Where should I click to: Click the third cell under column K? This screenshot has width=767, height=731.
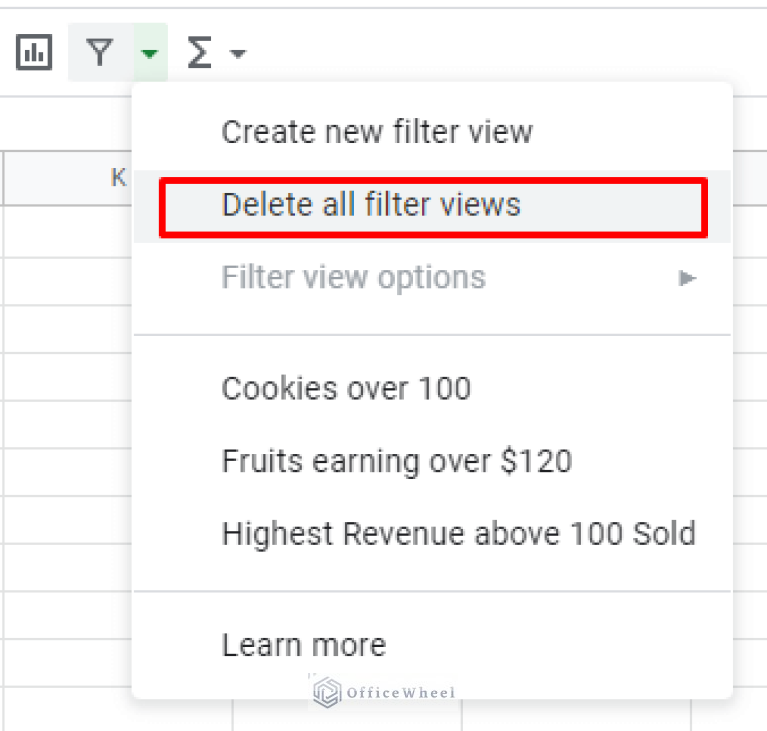(66, 328)
